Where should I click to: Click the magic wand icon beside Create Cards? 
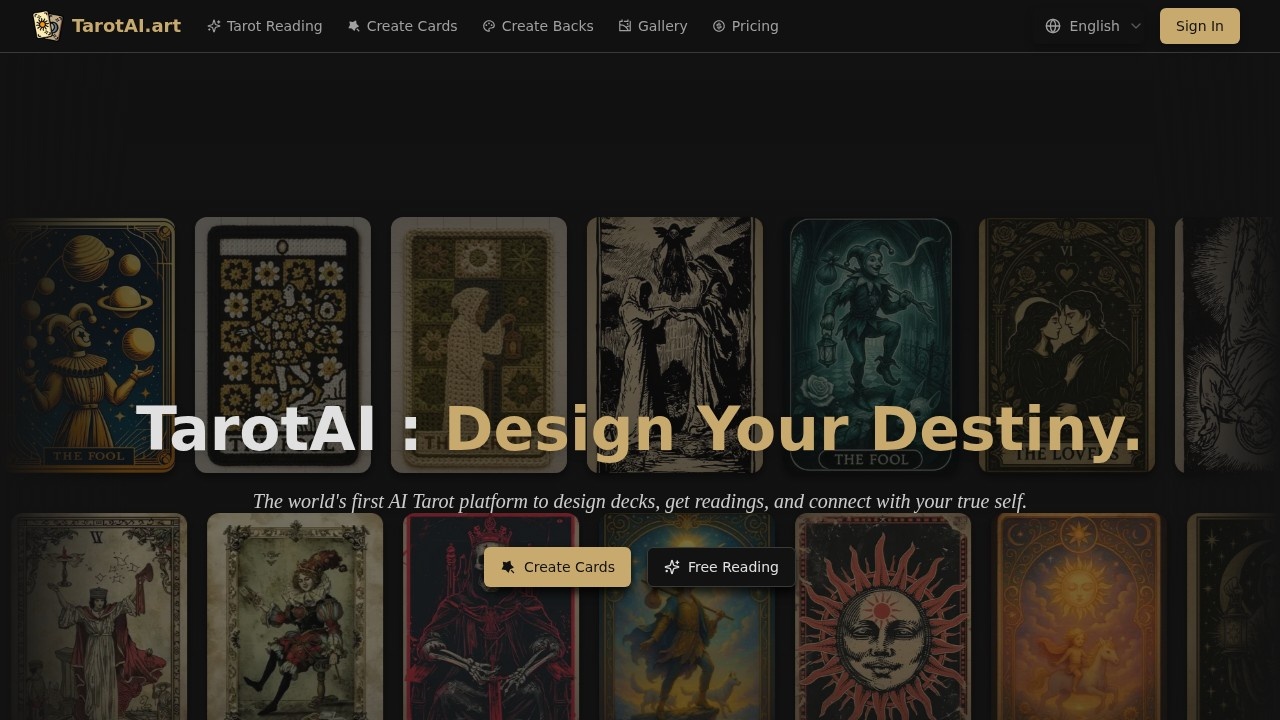[352, 26]
